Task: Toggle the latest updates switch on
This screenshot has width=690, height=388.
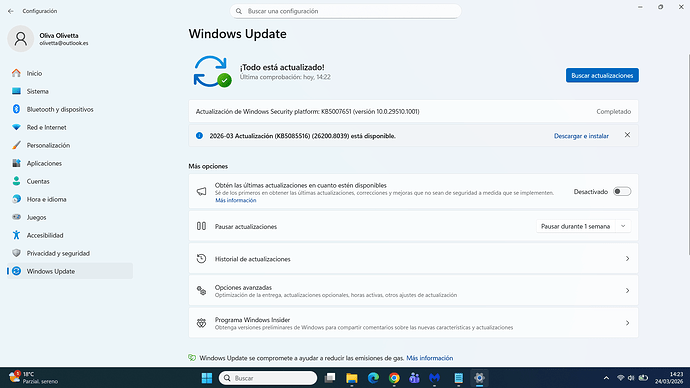Action: (622, 191)
